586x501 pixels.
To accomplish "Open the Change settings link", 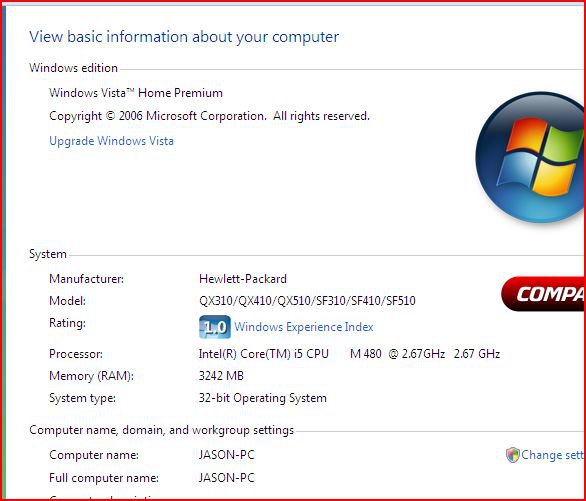I will point(552,455).
